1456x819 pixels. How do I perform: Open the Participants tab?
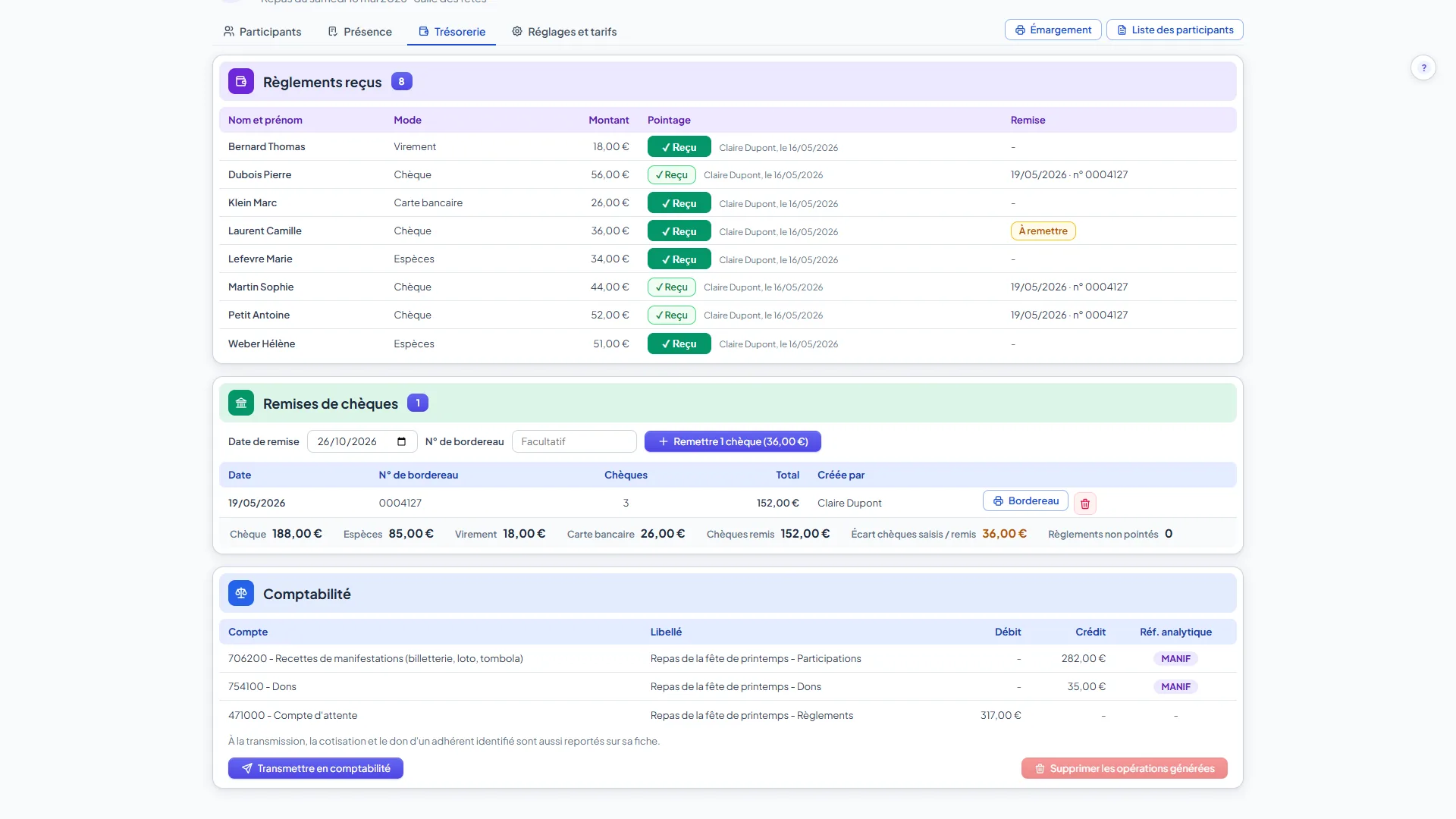coord(262,32)
